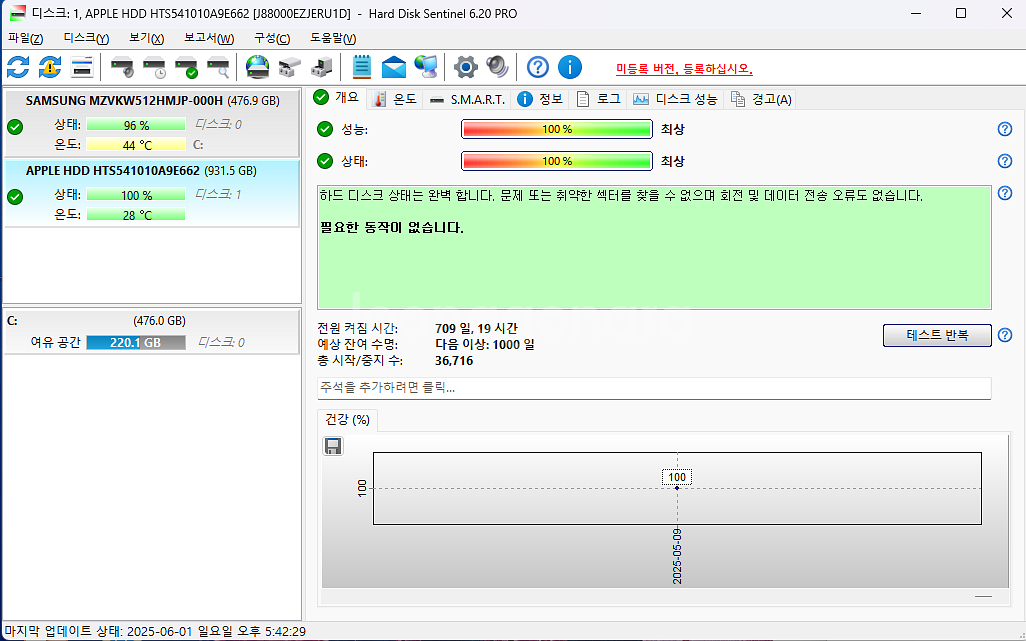Switch to the S.M.A.R.T. tab

[468, 99]
